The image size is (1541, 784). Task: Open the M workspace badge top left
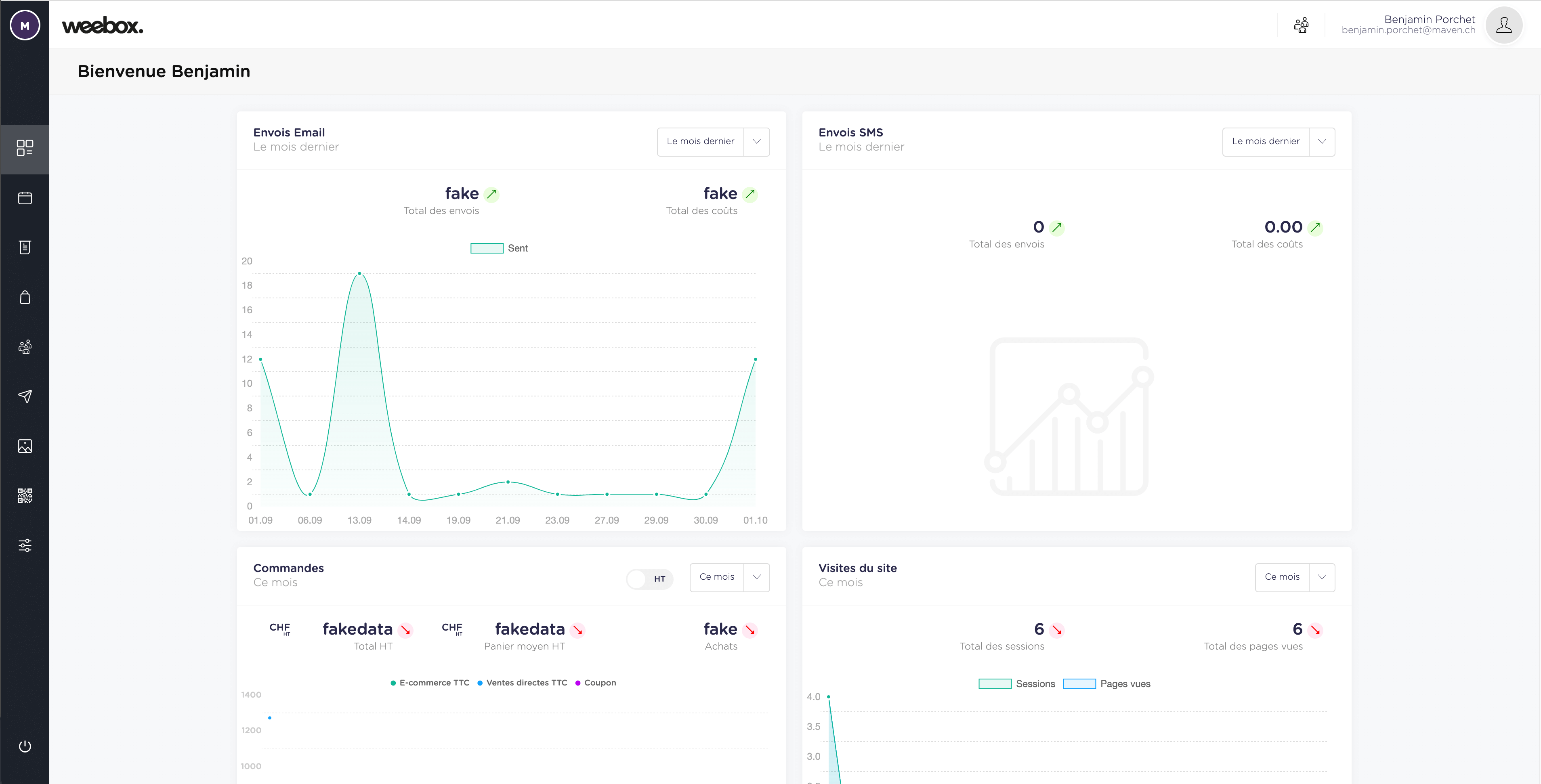coord(25,25)
